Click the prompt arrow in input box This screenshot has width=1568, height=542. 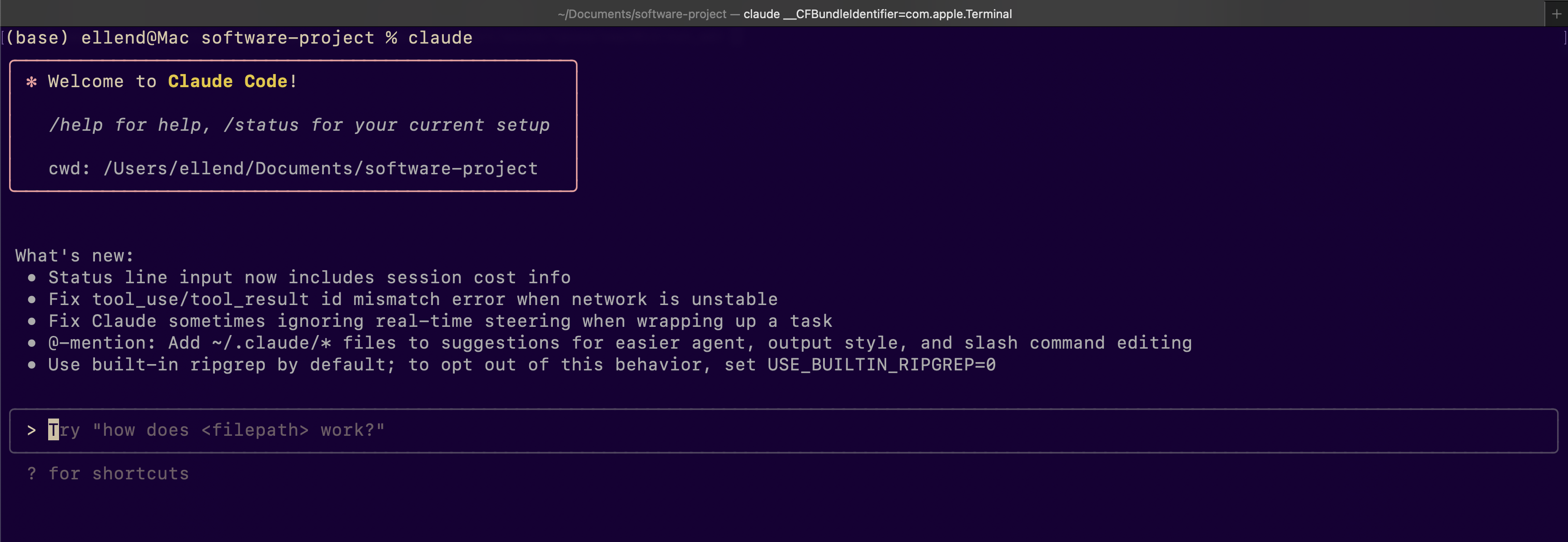(x=32, y=431)
